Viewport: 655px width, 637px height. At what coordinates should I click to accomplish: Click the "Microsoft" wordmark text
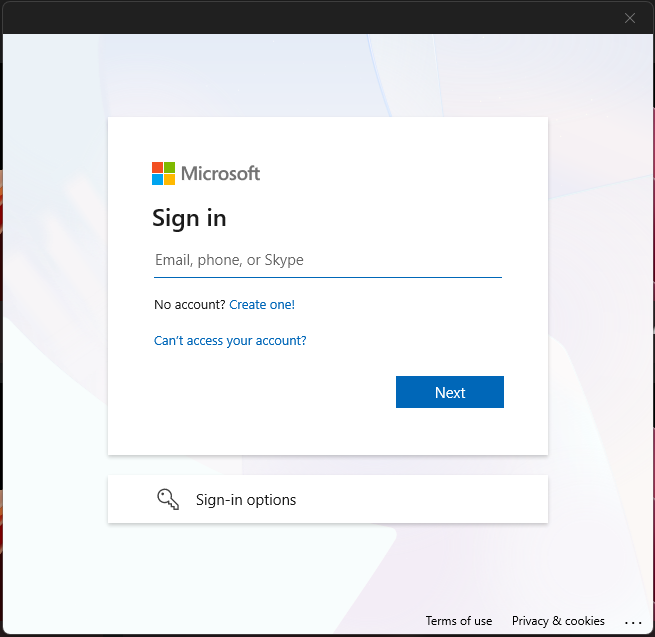click(220, 173)
